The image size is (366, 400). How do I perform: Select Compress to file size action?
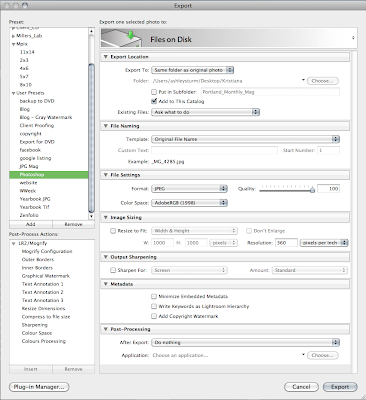click(x=46, y=317)
